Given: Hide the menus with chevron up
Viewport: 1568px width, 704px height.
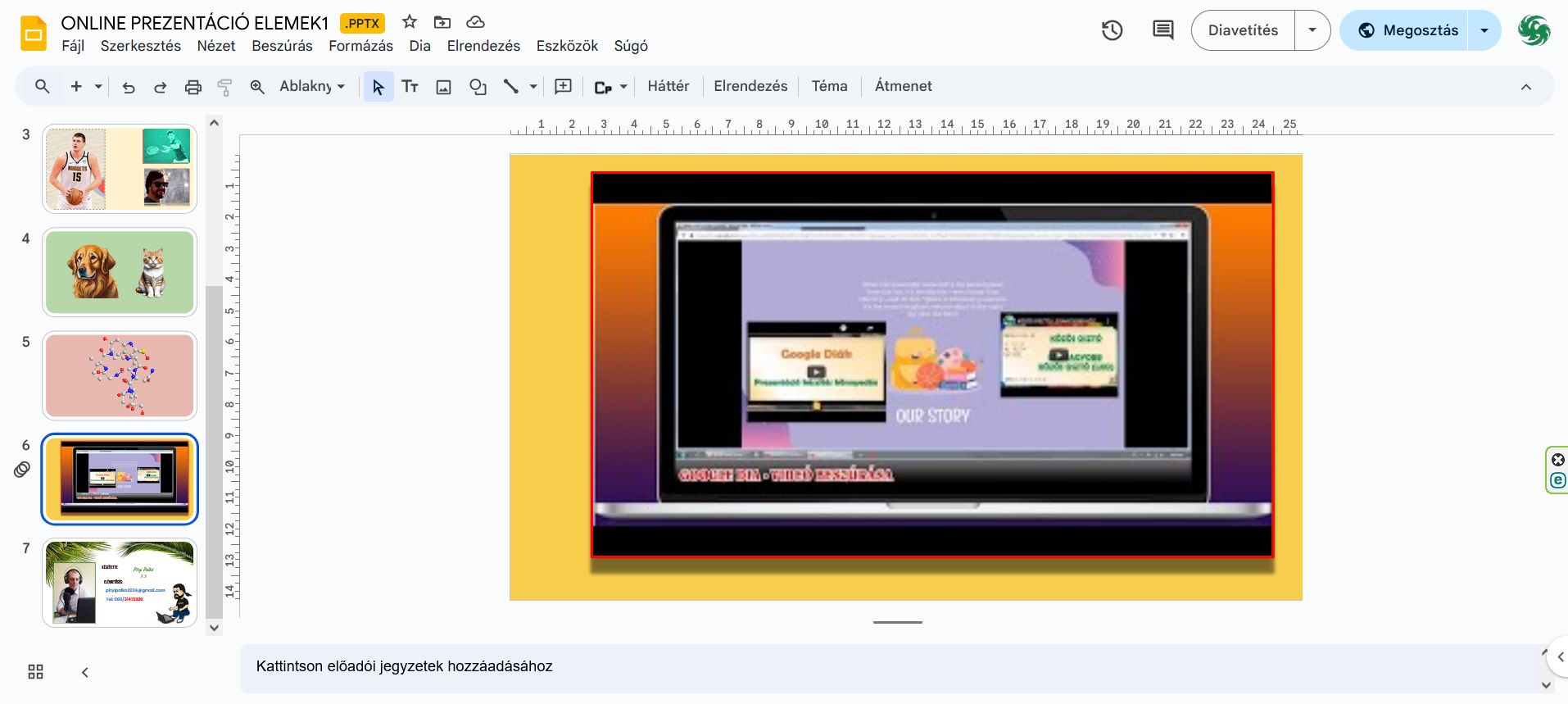Looking at the screenshot, I should pyautogui.click(x=1526, y=87).
